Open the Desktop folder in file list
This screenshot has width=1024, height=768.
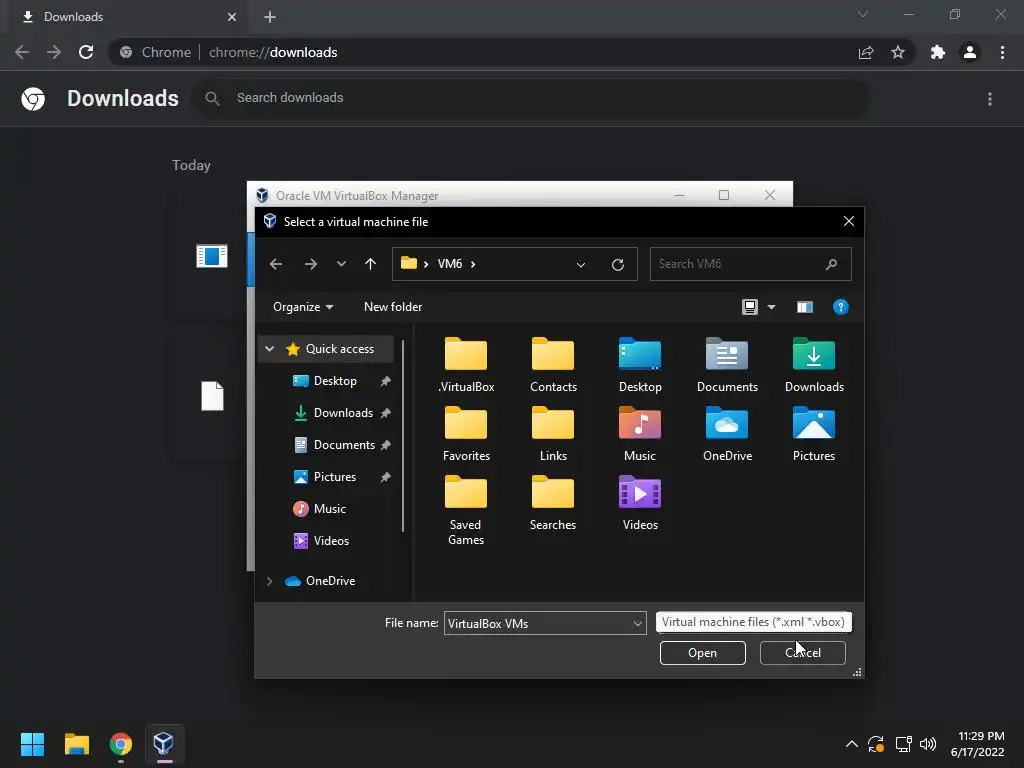coord(640,365)
